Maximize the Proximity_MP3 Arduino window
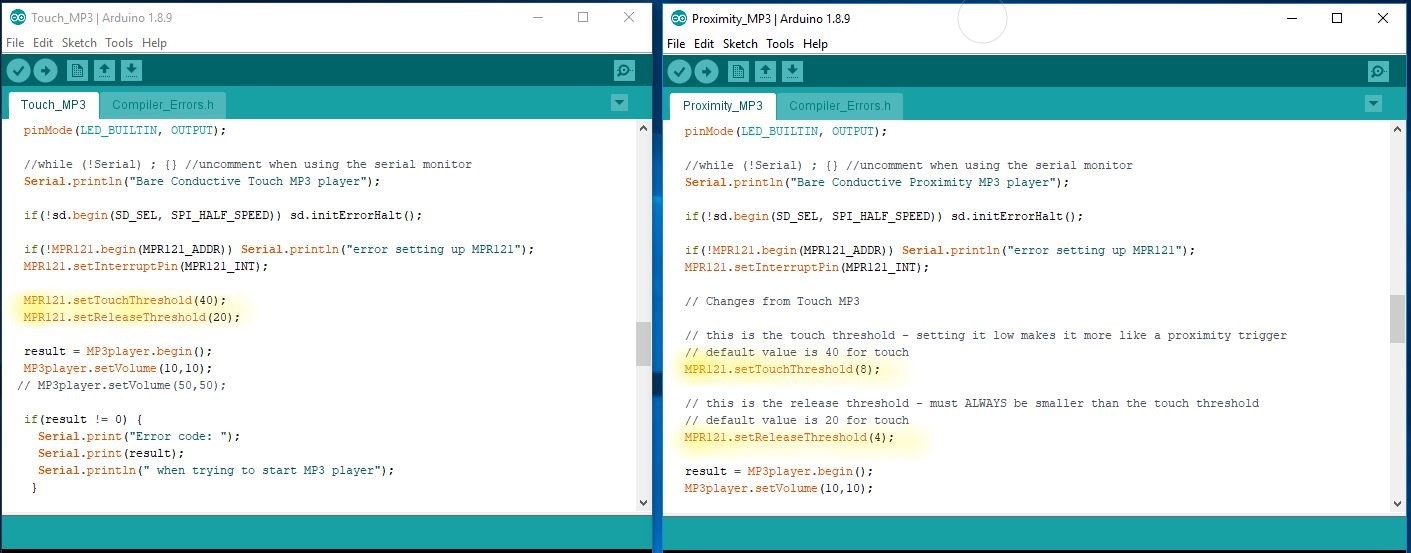 point(1337,18)
